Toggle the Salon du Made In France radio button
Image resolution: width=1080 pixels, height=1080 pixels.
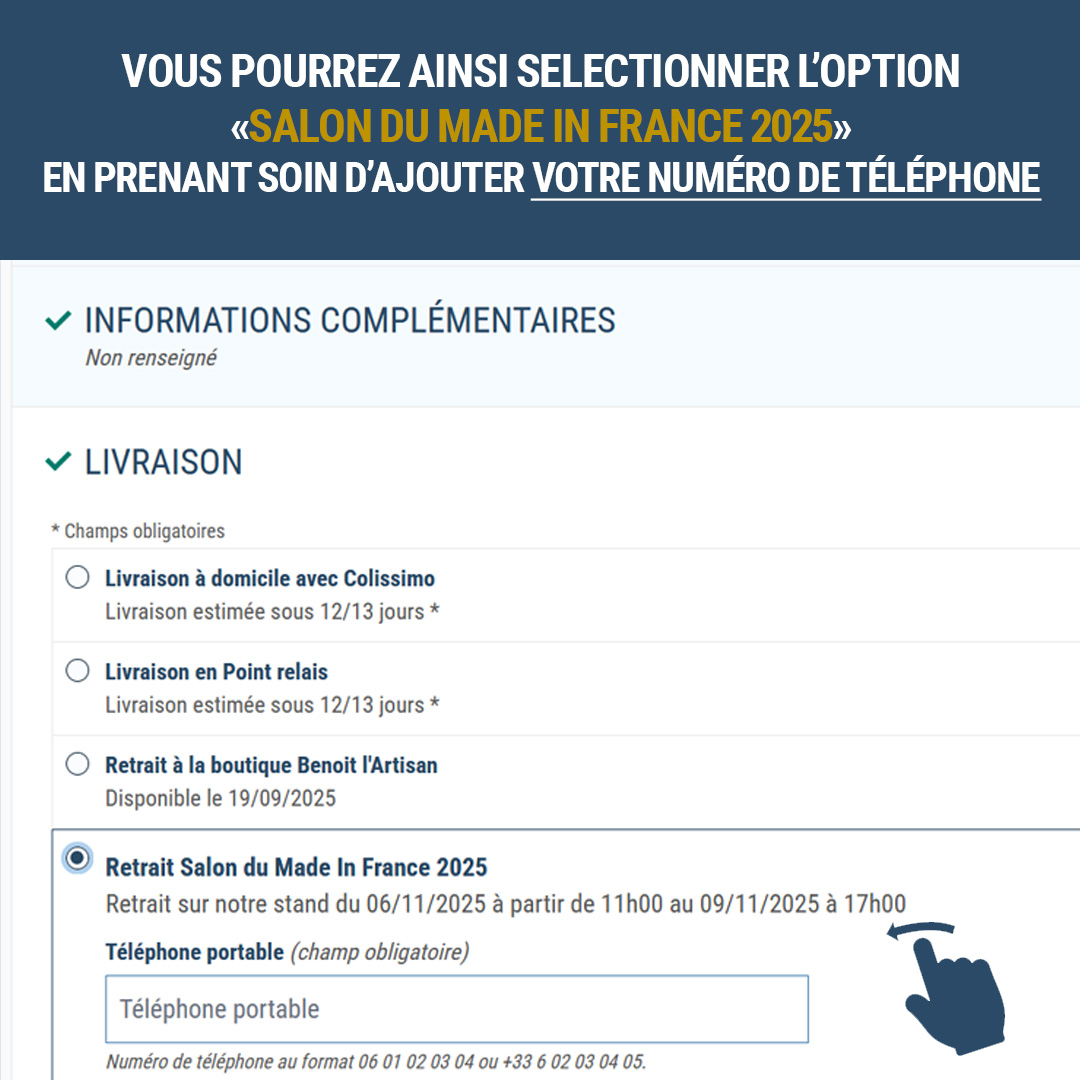(x=77, y=858)
